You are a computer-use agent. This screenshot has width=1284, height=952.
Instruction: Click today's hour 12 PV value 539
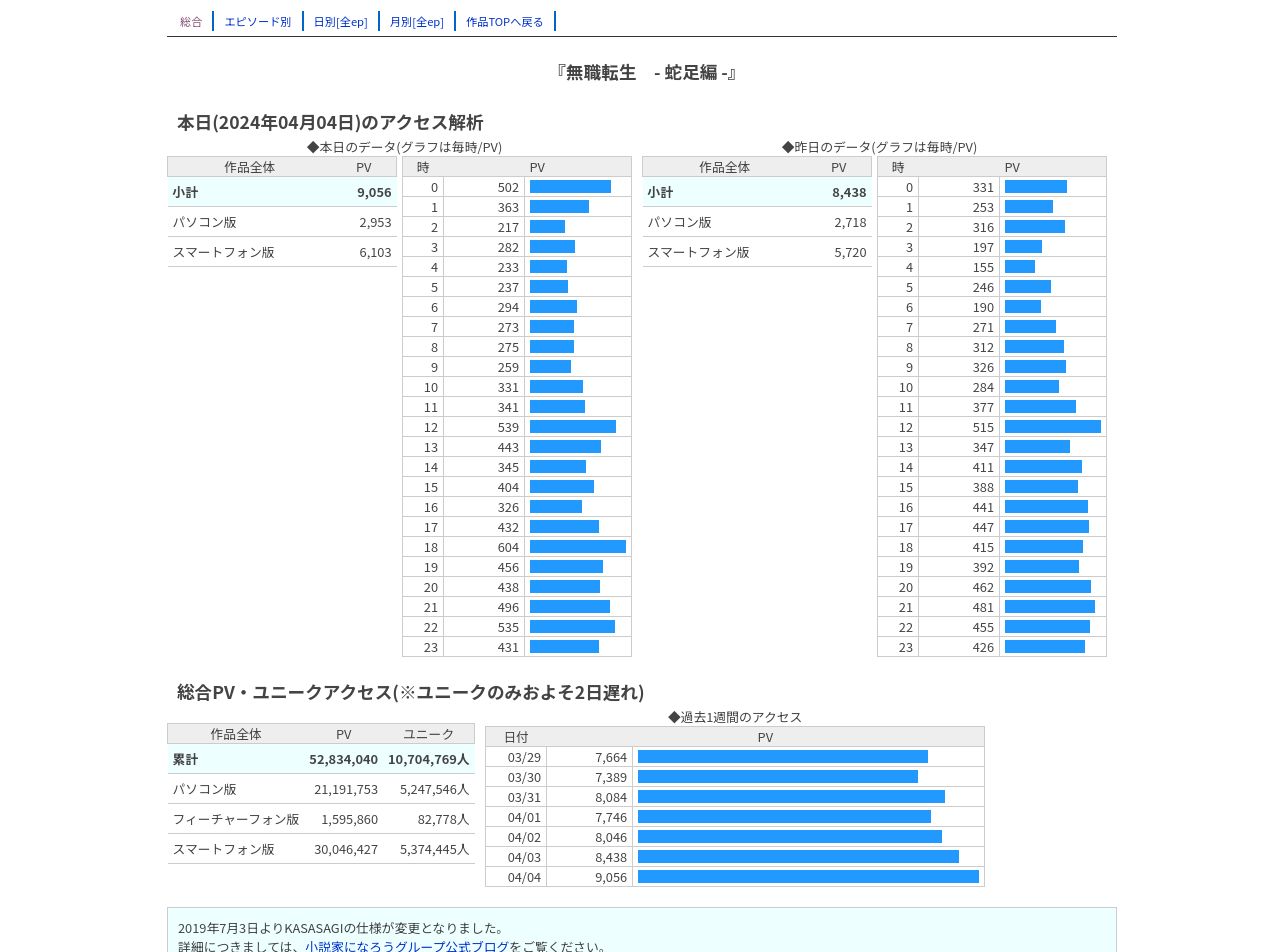[x=508, y=427]
